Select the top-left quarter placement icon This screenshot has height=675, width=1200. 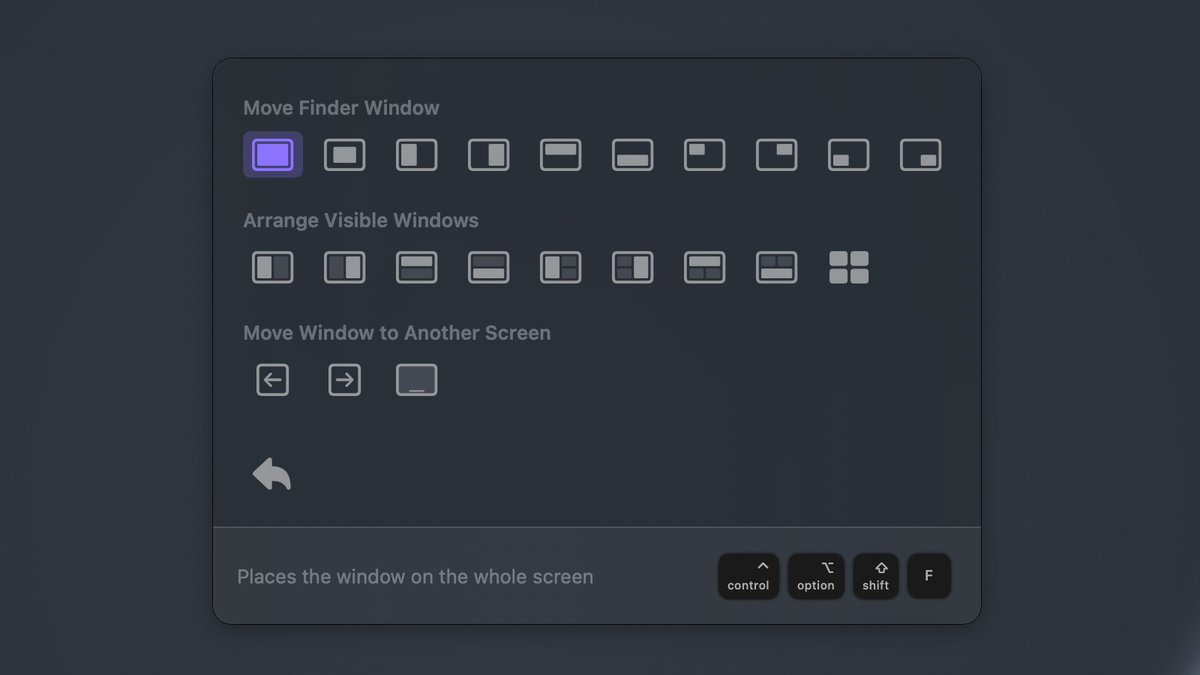(x=704, y=154)
